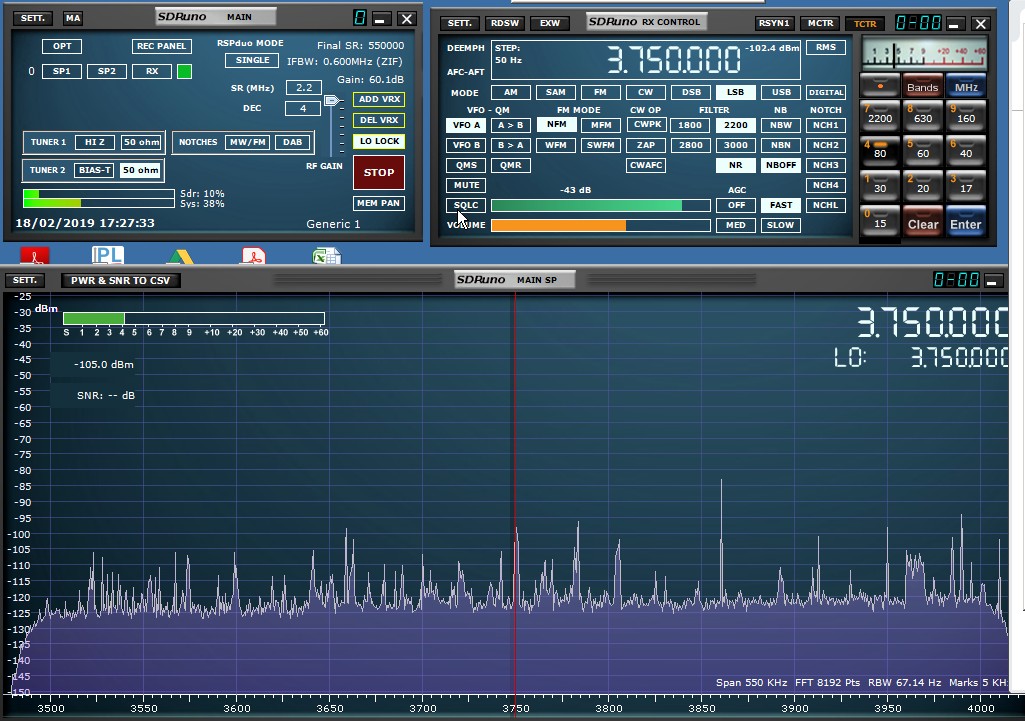Click the red PDF desktop icon
Viewport: 1025px width, 721px height.
point(35,255)
